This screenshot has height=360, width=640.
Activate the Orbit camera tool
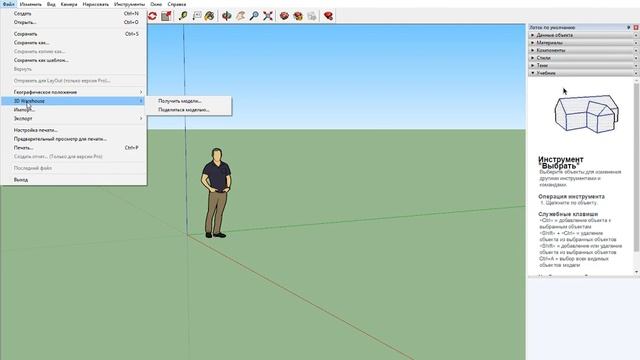click(x=227, y=16)
